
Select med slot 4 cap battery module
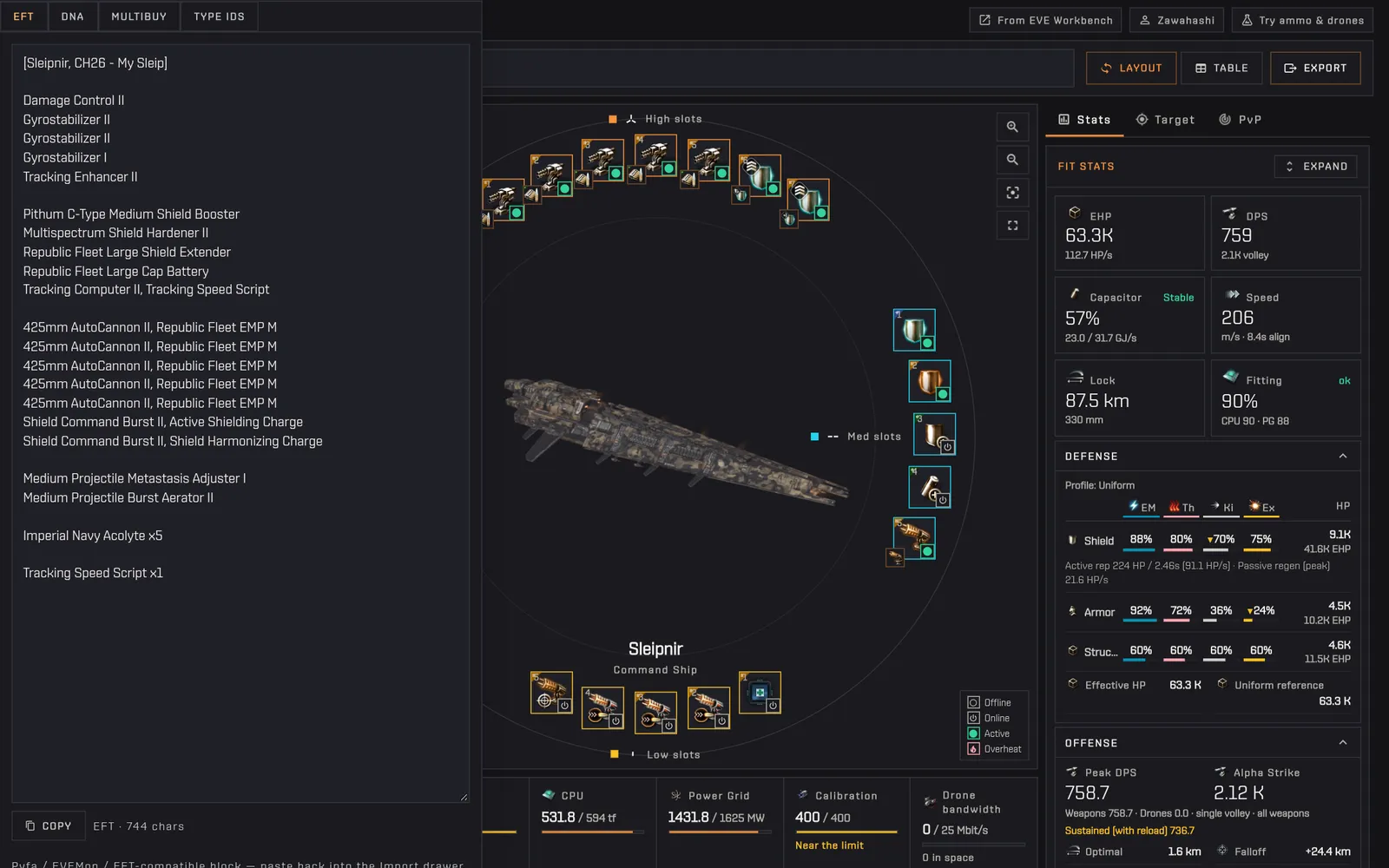(930, 487)
